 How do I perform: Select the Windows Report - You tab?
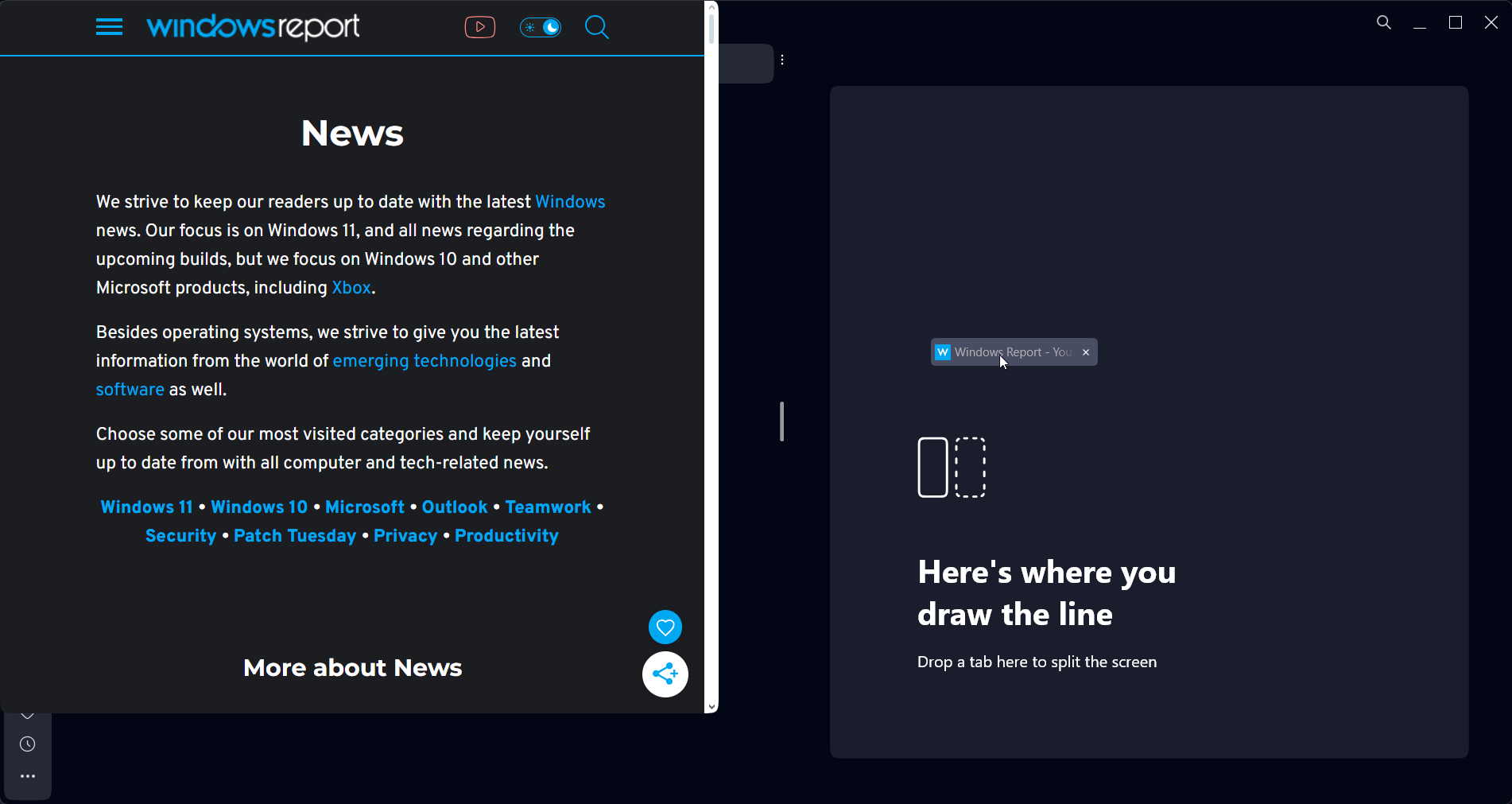pyautogui.click(x=1013, y=352)
